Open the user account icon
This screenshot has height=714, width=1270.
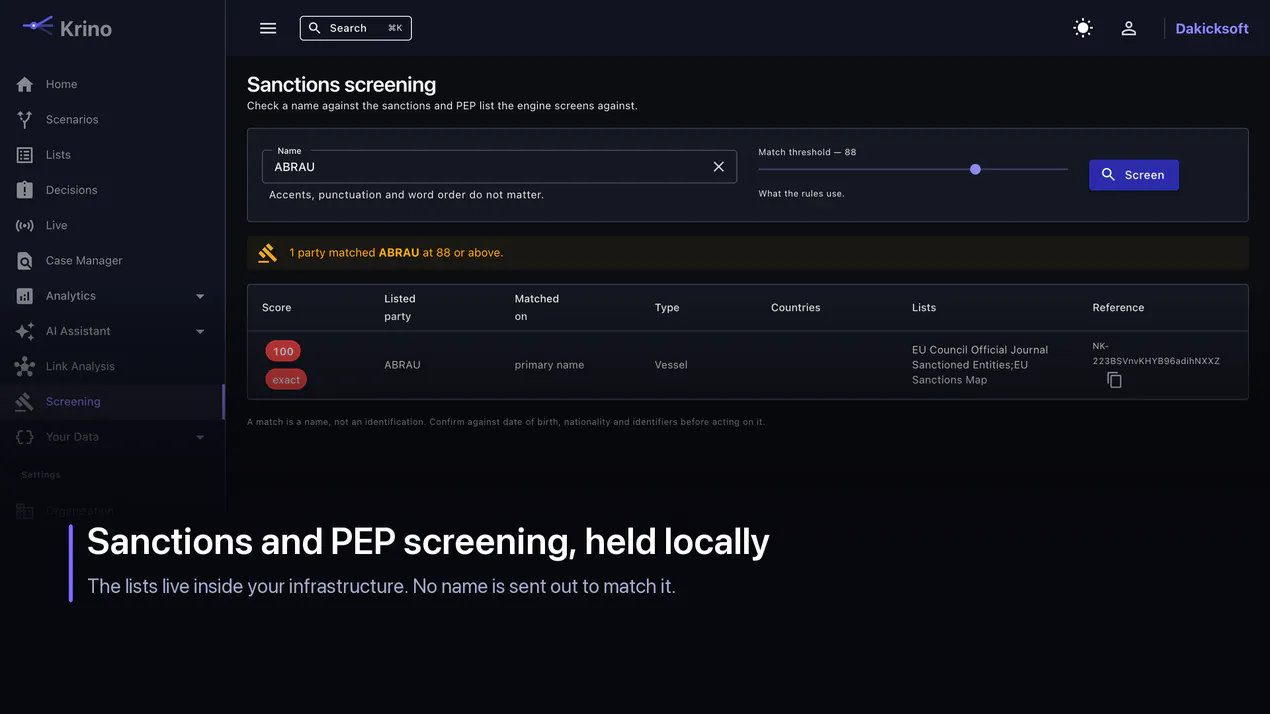pos(1129,28)
